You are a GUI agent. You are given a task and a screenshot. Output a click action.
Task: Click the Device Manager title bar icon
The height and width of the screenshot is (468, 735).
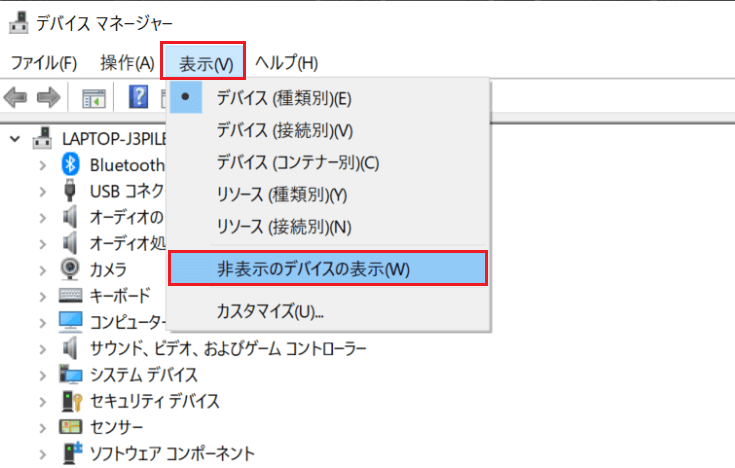(19, 23)
